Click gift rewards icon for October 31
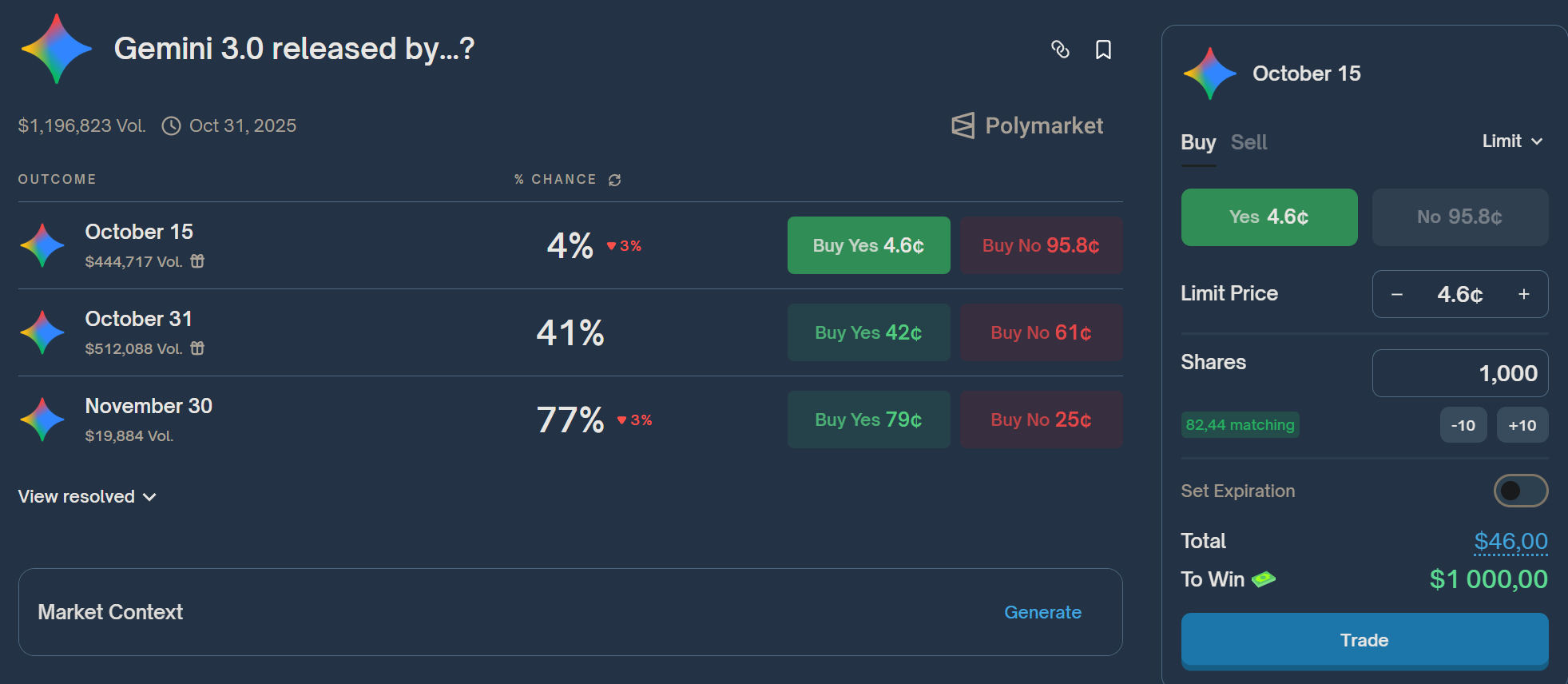The width and height of the screenshot is (1568, 684). [197, 348]
